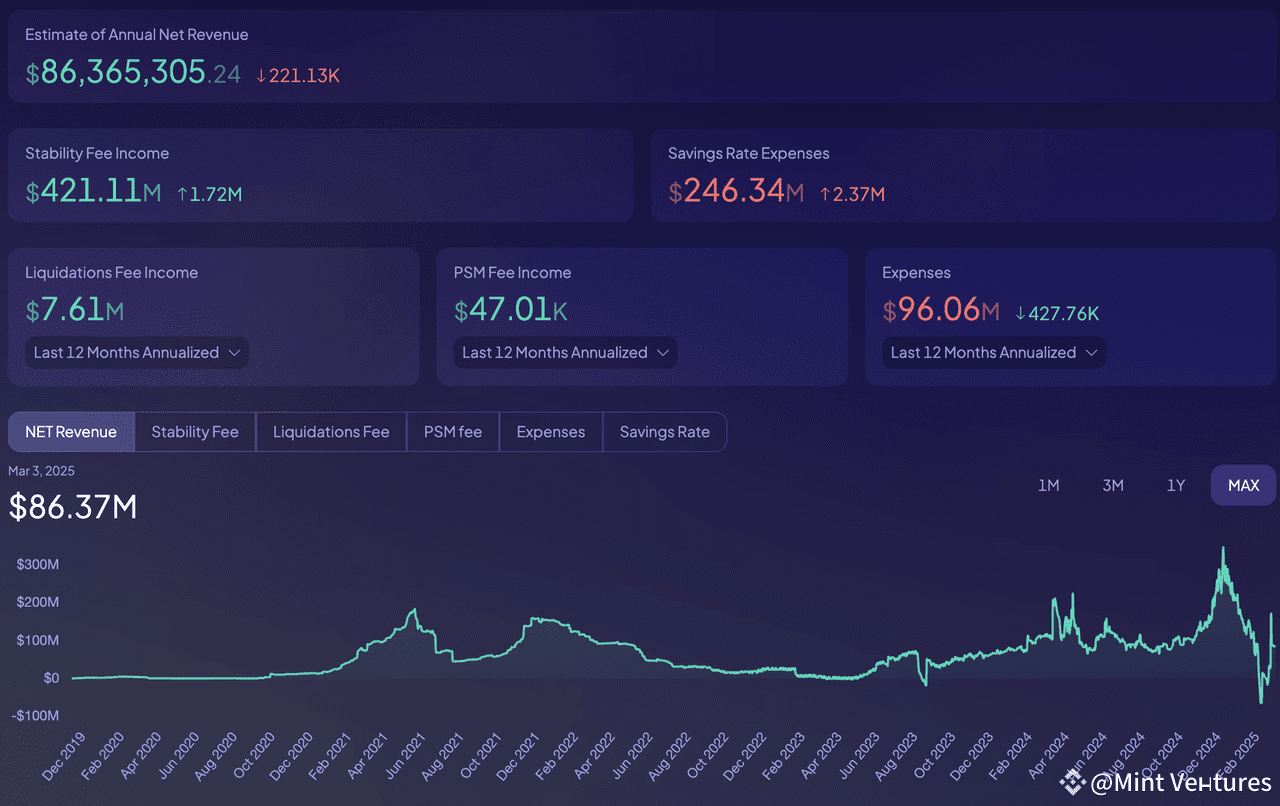Show the PSM fee tab
The width and height of the screenshot is (1280, 806).
coord(453,432)
